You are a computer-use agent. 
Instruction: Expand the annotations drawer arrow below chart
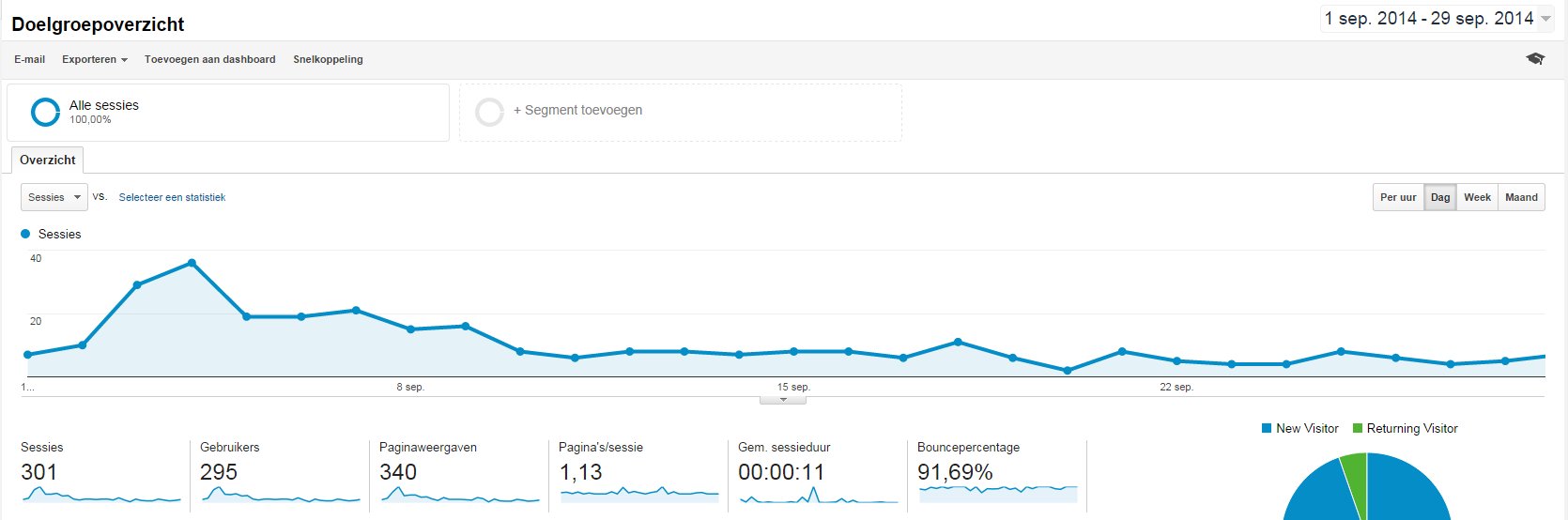783,400
